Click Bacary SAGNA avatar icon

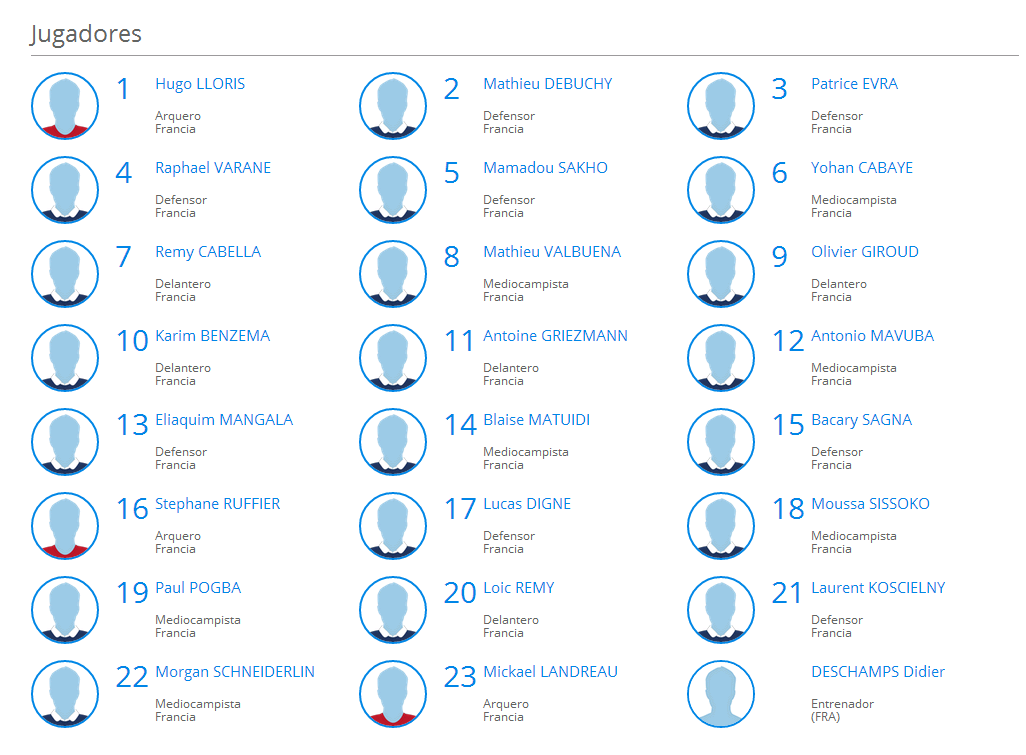(x=721, y=442)
